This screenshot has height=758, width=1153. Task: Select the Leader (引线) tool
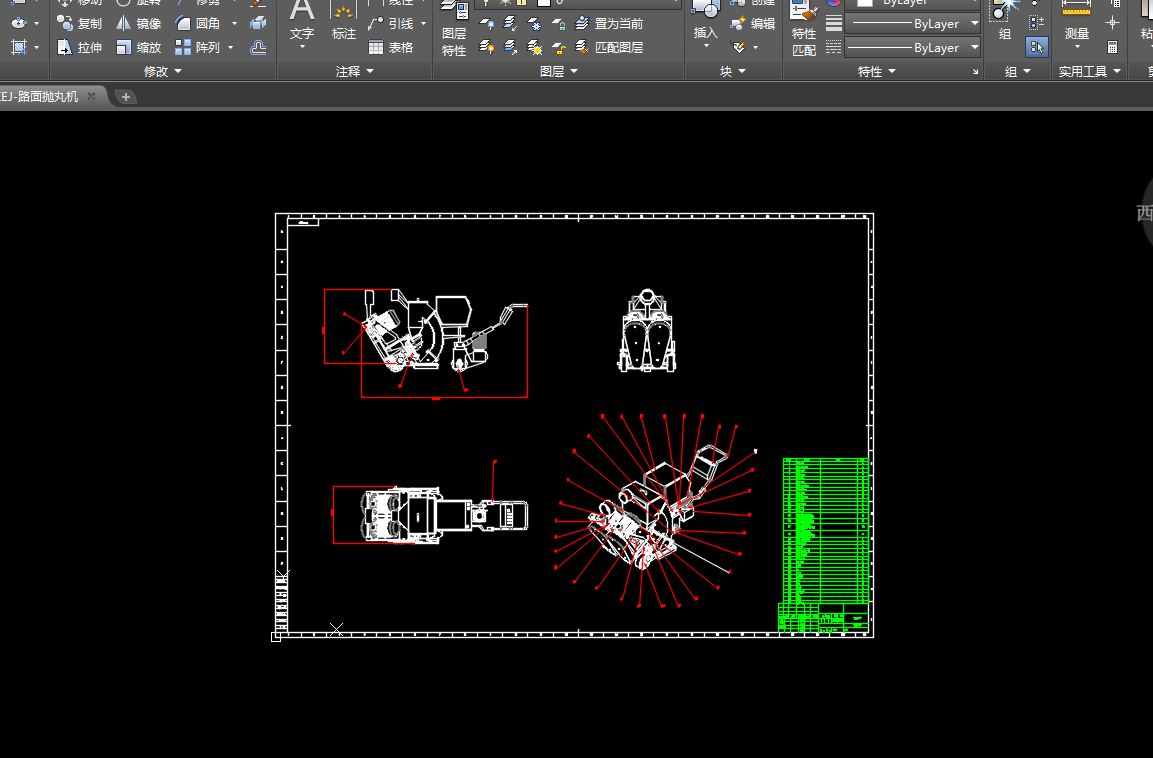click(391, 24)
